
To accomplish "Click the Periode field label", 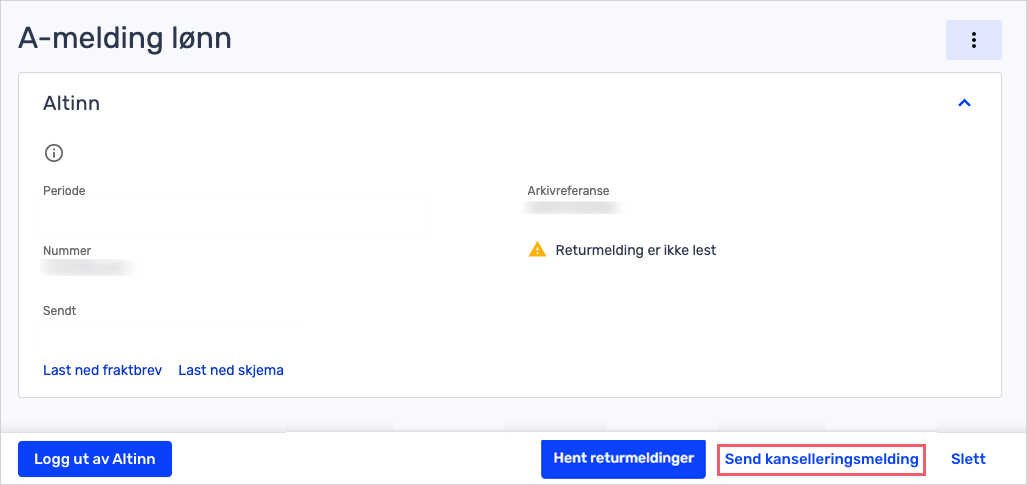I will (64, 191).
